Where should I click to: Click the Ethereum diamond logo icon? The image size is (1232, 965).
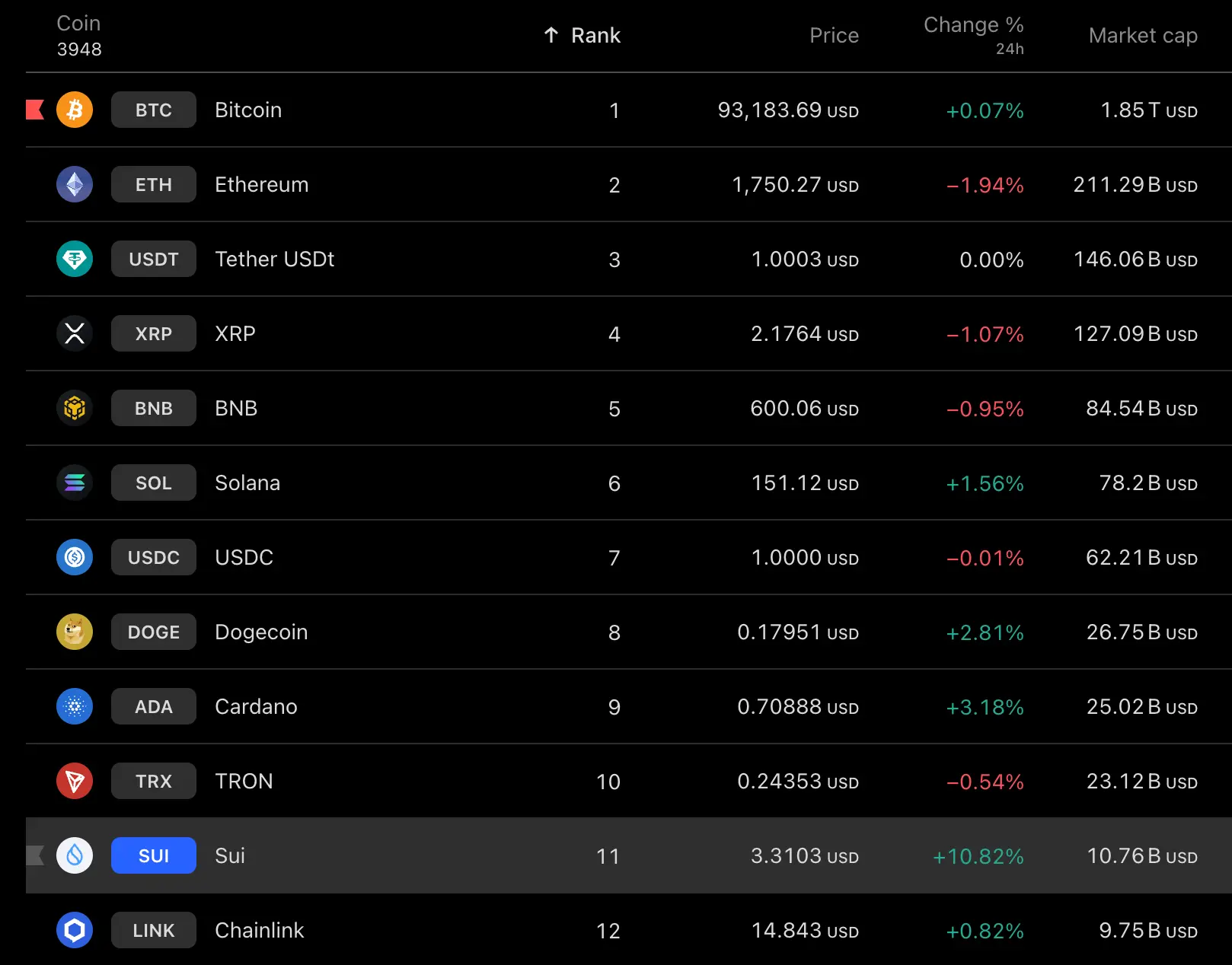[75, 184]
